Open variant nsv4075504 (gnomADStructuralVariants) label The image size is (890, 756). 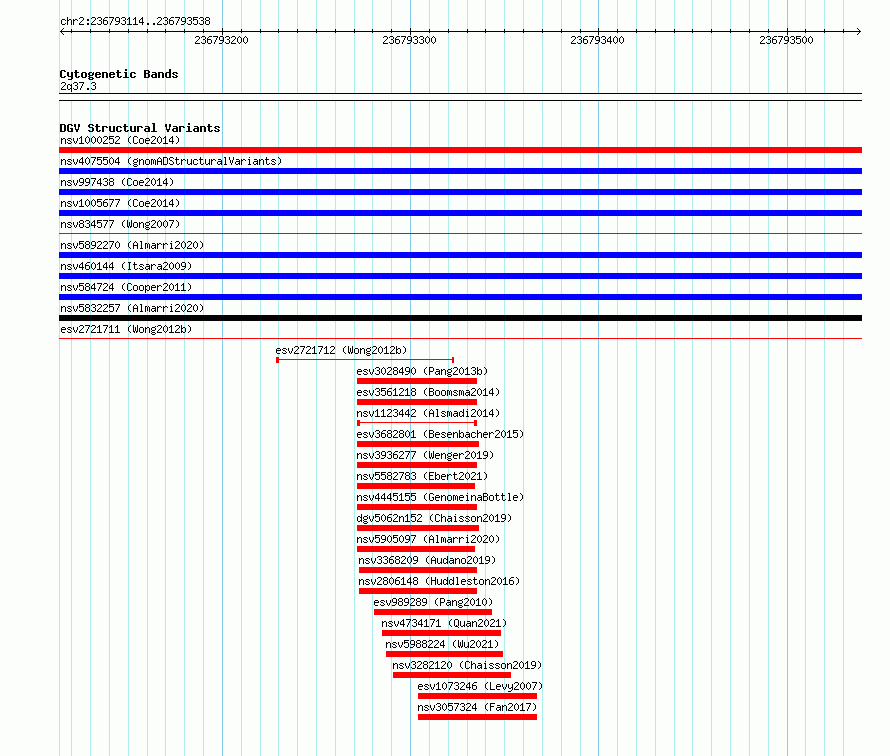(x=171, y=161)
